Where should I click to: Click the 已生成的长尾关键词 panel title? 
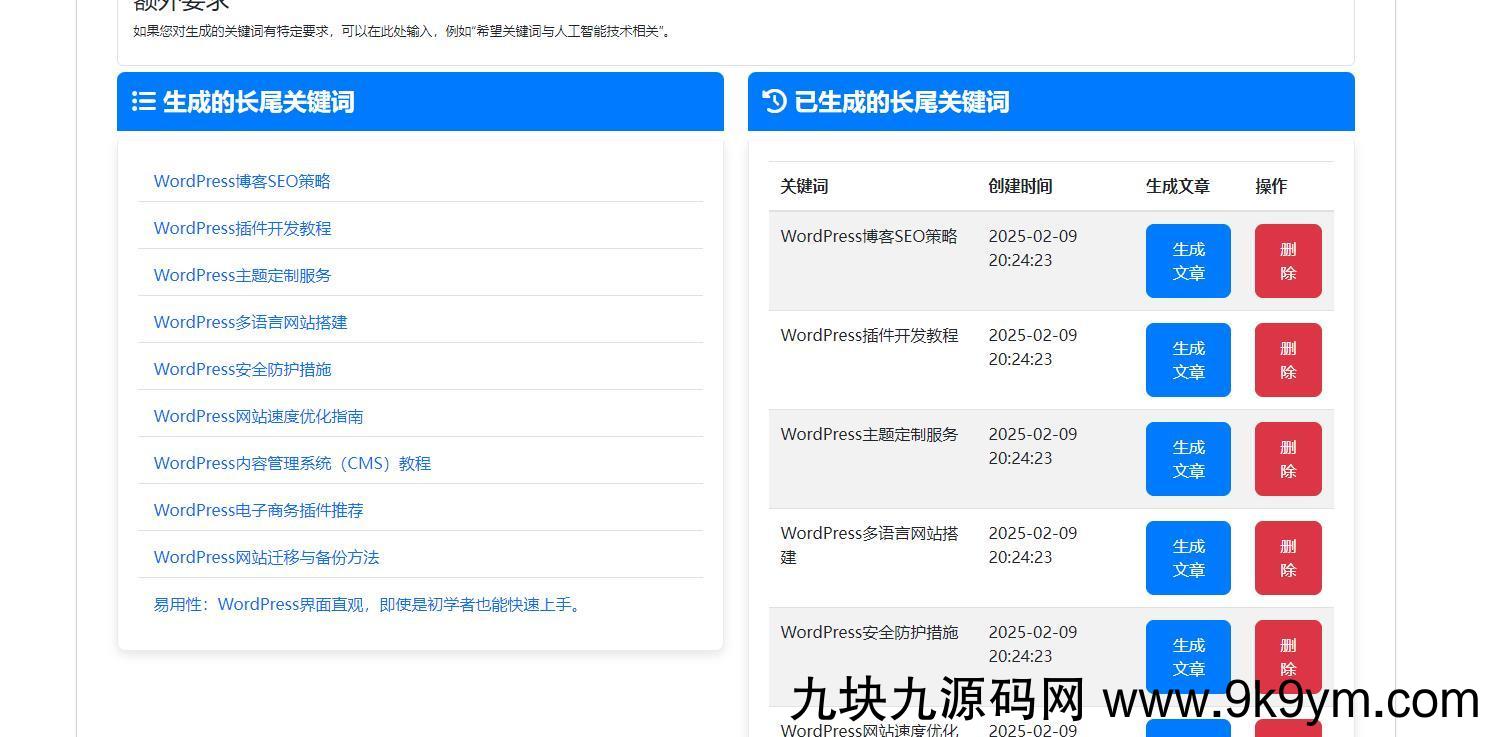901,102
